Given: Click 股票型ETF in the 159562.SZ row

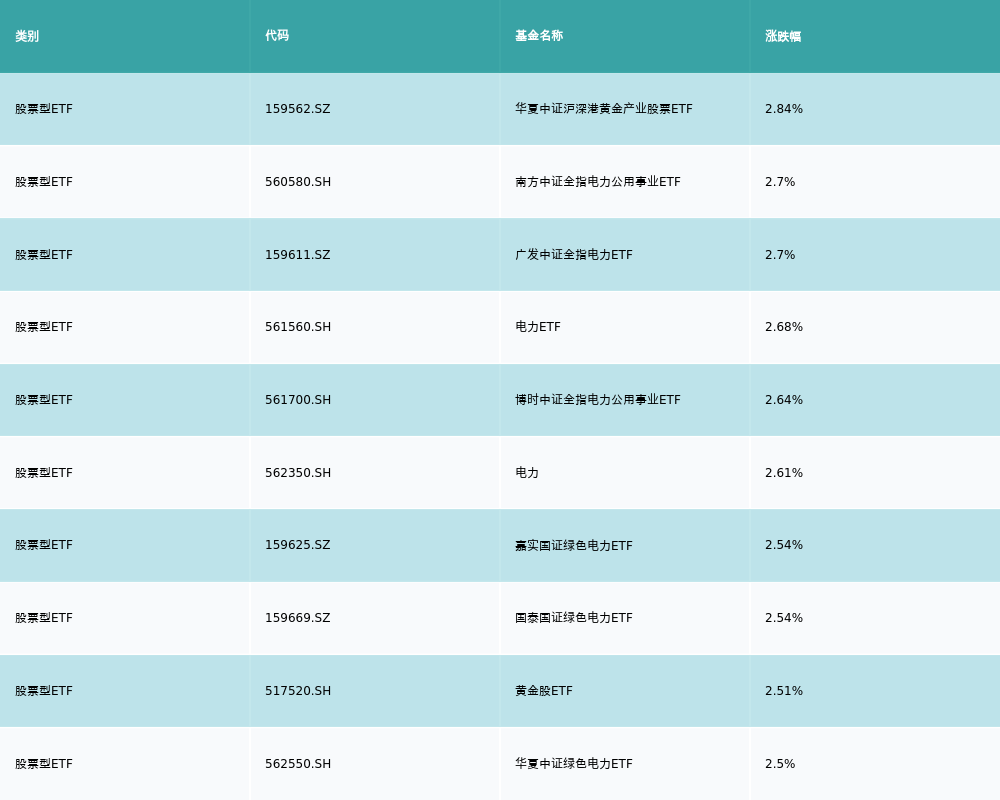Looking at the screenshot, I should pyautogui.click(x=44, y=109).
